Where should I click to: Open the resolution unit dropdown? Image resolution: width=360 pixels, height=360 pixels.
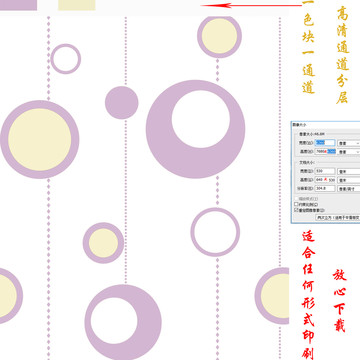pos(349,189)
